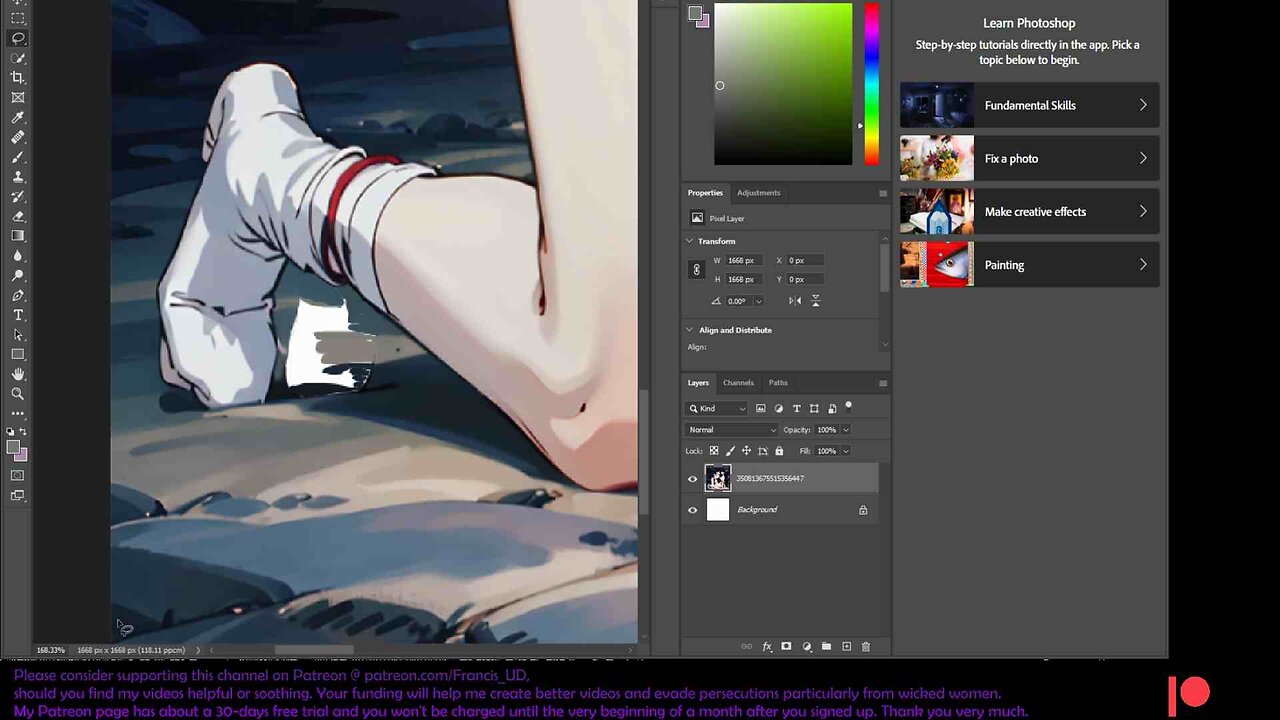The image size is (1280, 720).
Task: Select the Quick Selection tool
Action: (x=18, y=58)
